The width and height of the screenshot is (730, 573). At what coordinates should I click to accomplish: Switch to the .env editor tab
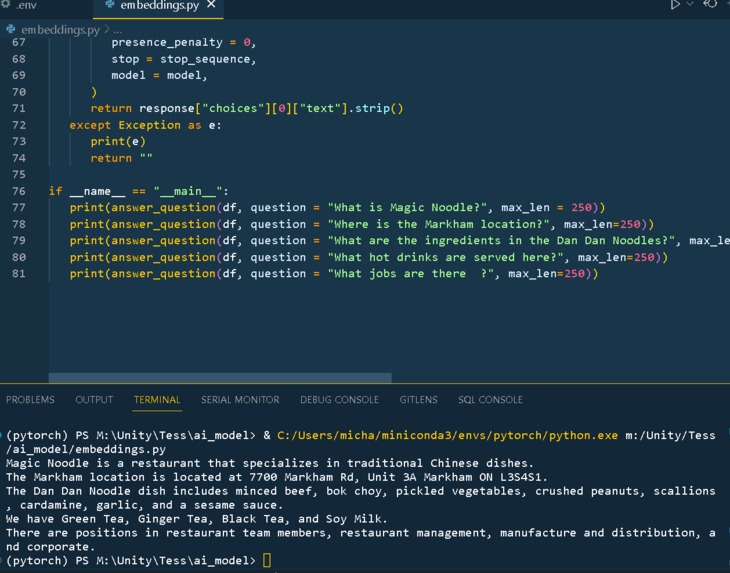pos(20,5)
